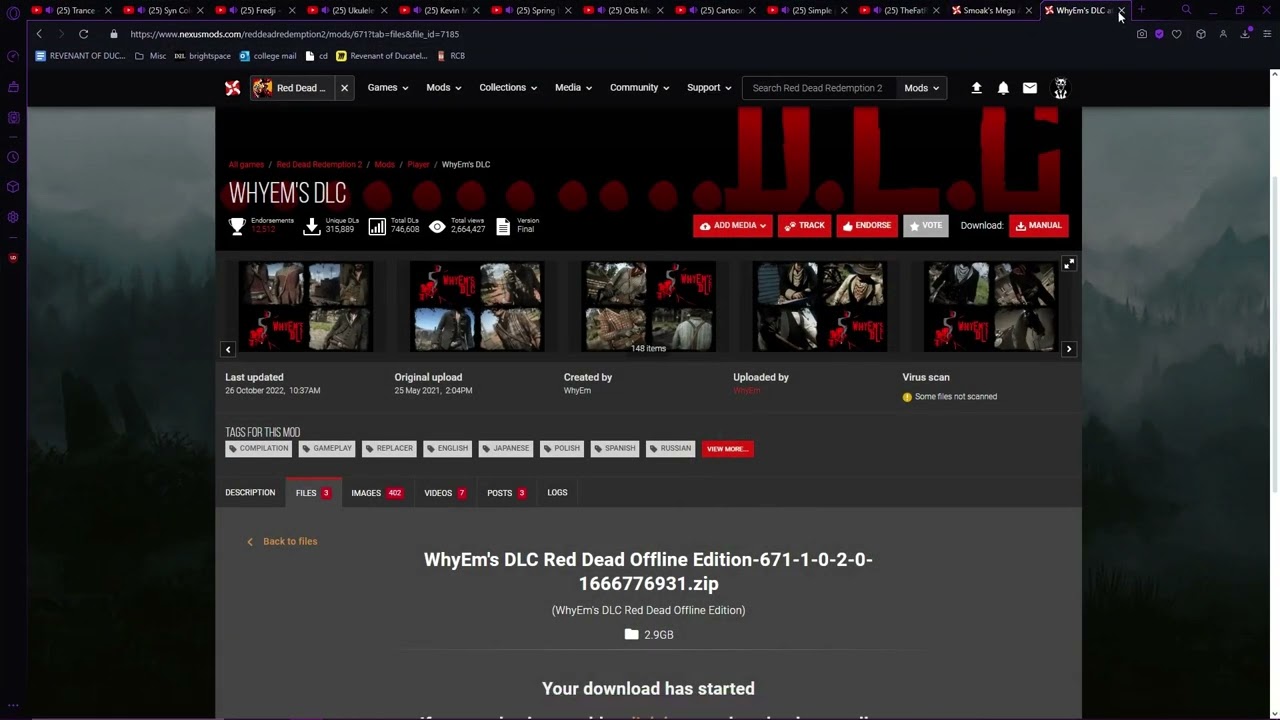Open the sidebar history clock icon
Image resolution: width=1280 pixels, height=720 pixels.
13,157
